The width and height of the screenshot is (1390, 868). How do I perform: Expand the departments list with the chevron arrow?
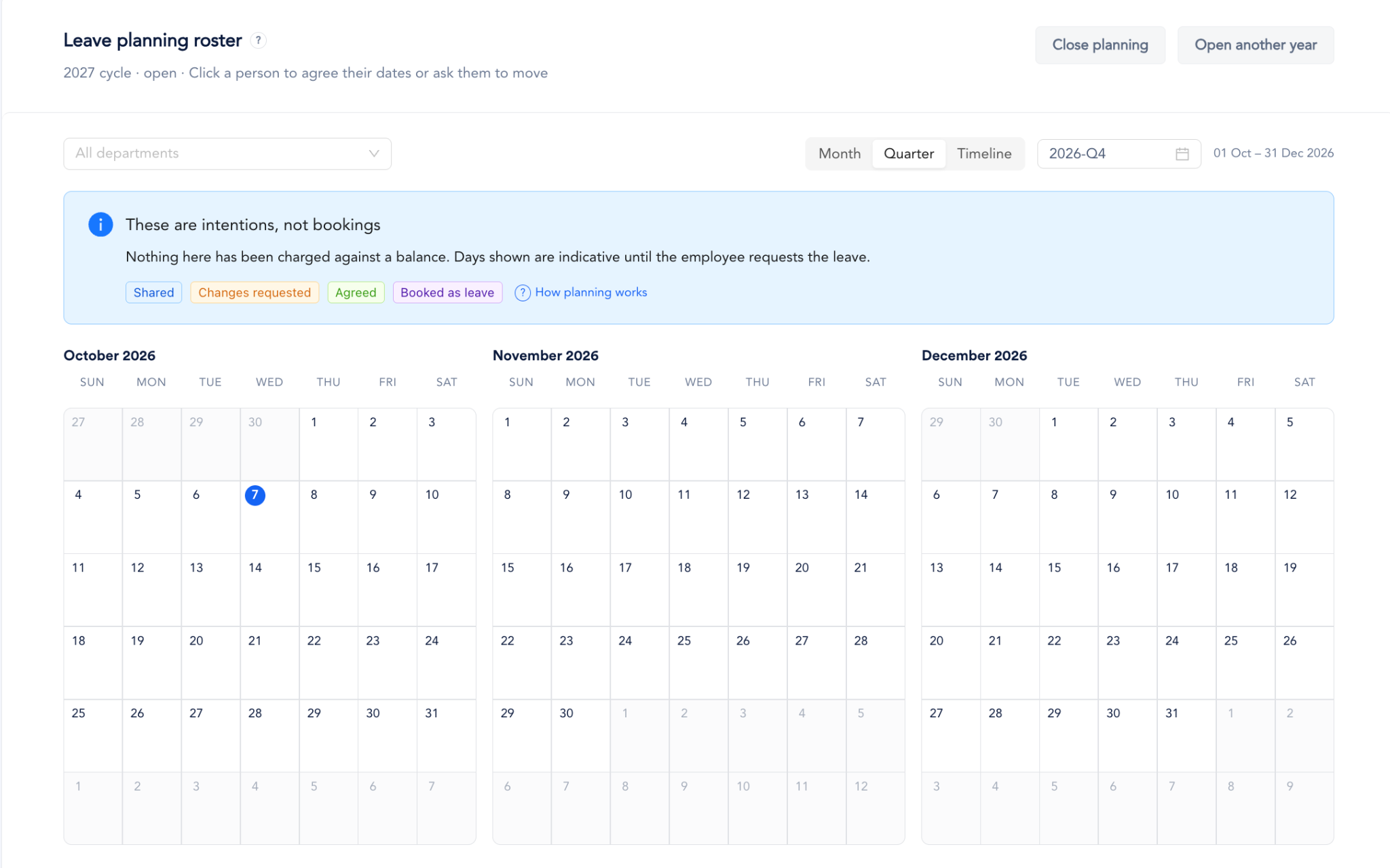374,153
